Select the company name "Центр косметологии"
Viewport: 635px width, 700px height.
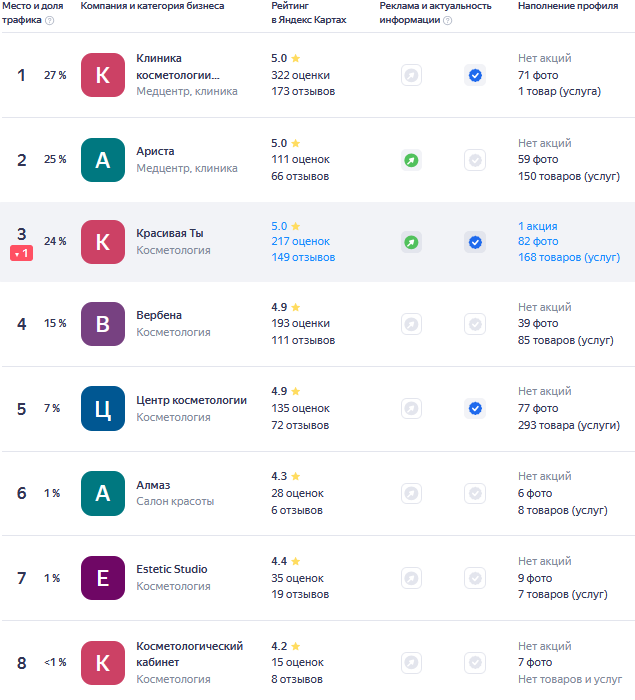click(192, 400)
